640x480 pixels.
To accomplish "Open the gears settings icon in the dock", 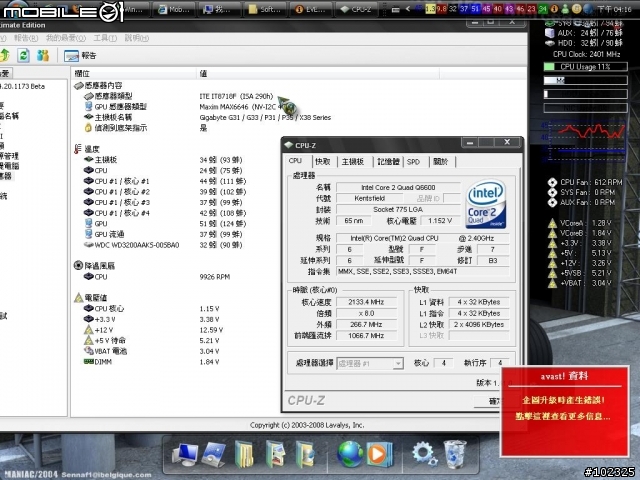I will [x=423, y=454].
